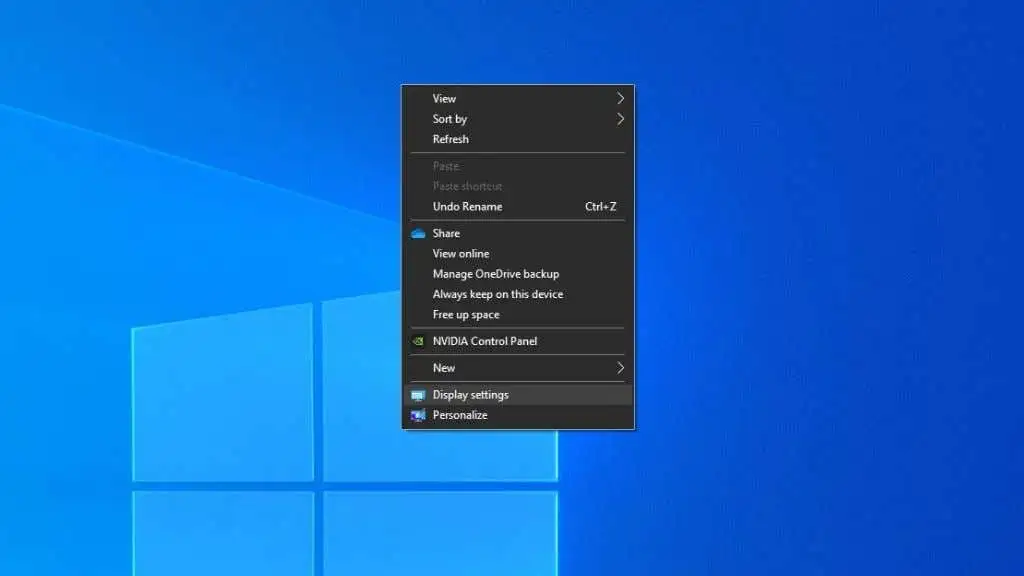Choose Share in the context menu
Viewport: 1024px width, 576px height.
click(518, 233)
